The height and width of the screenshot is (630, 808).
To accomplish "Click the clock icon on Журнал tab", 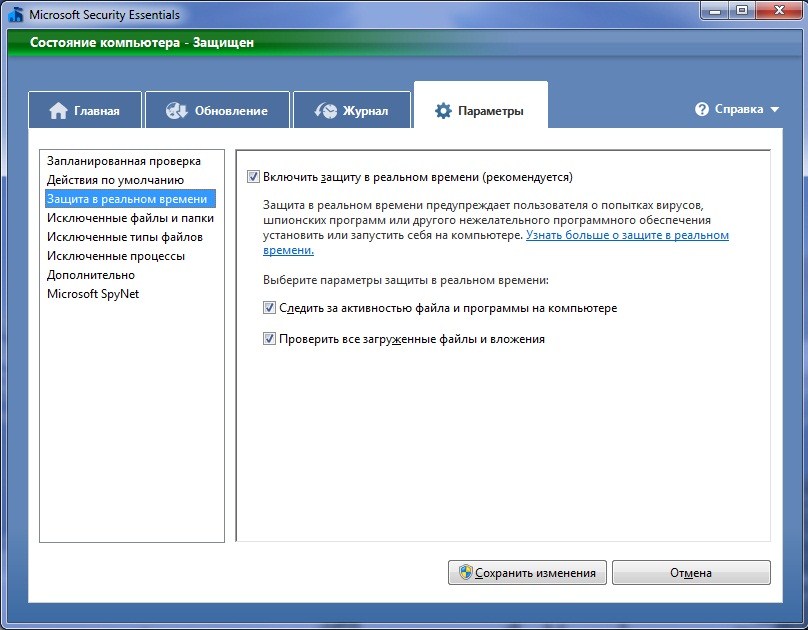I will [326, 111].
